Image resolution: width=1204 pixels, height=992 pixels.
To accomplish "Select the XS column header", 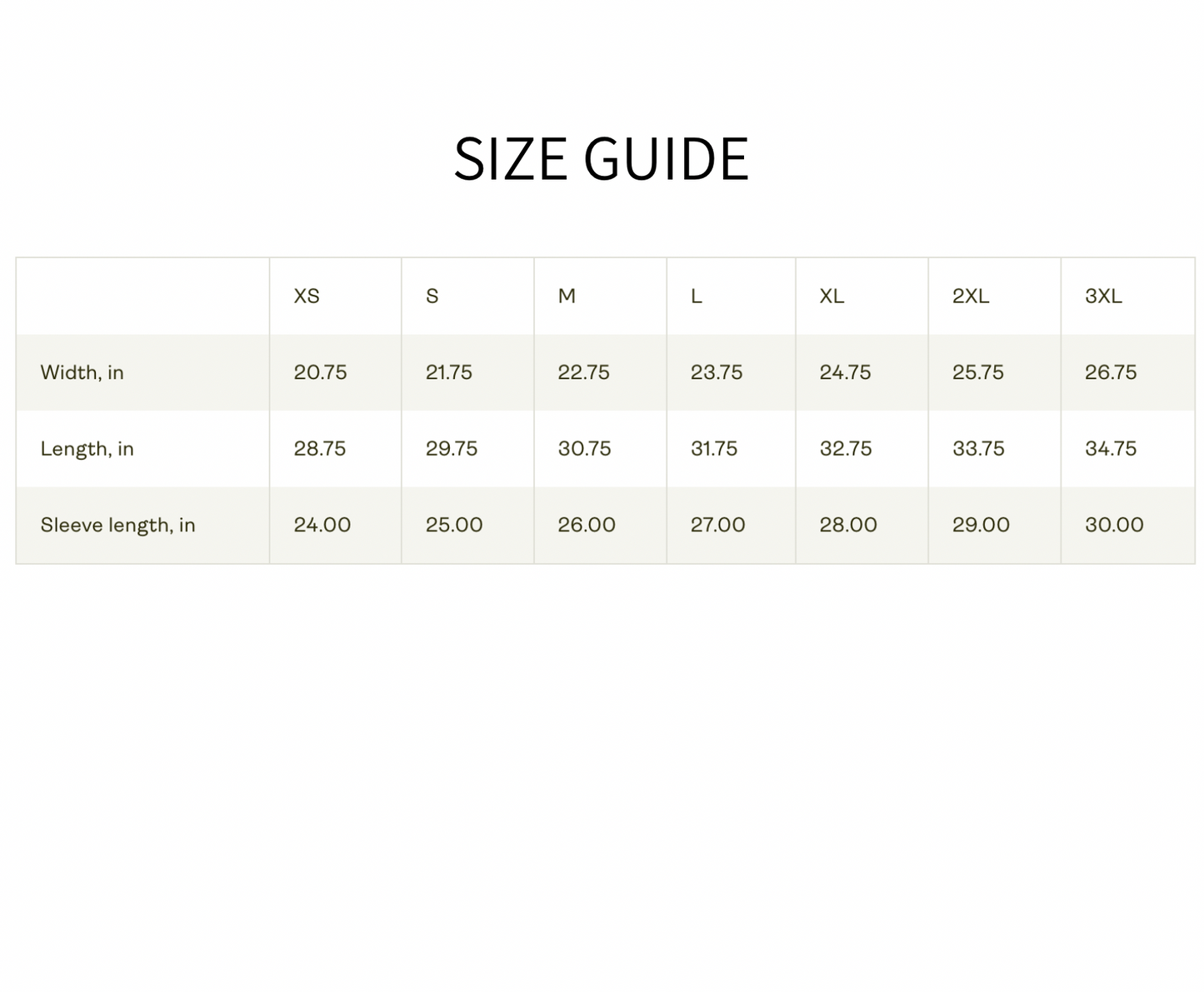I will pos(307,297).
